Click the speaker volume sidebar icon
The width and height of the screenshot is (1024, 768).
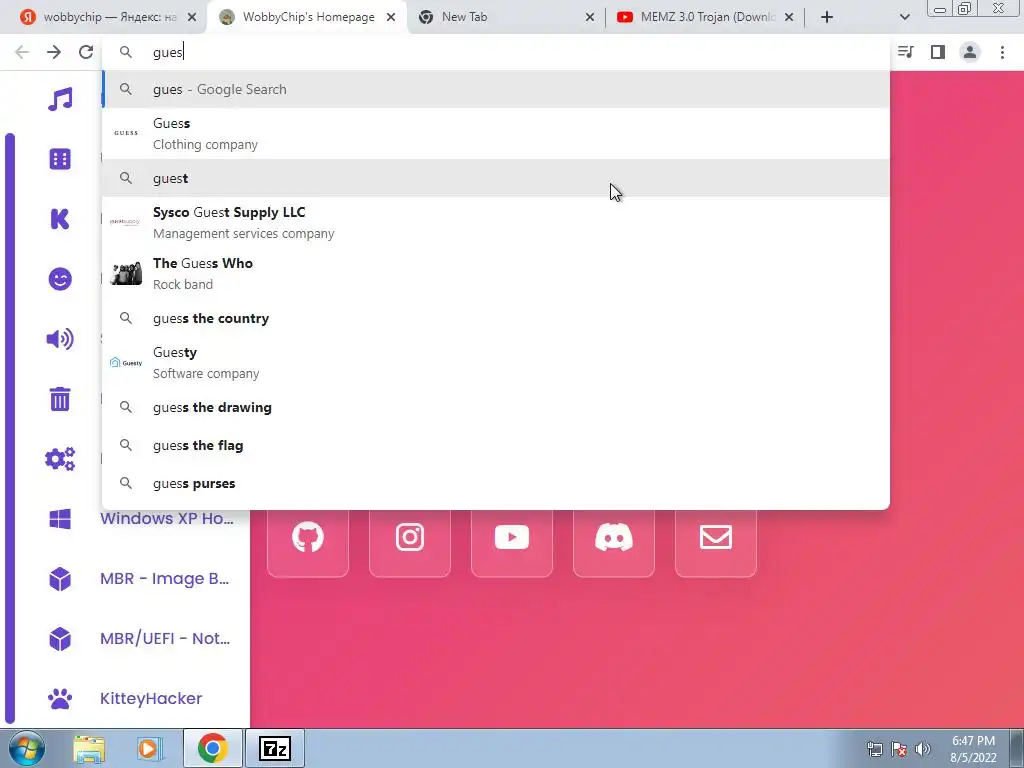pyautogui.click(x=60, y=339)
